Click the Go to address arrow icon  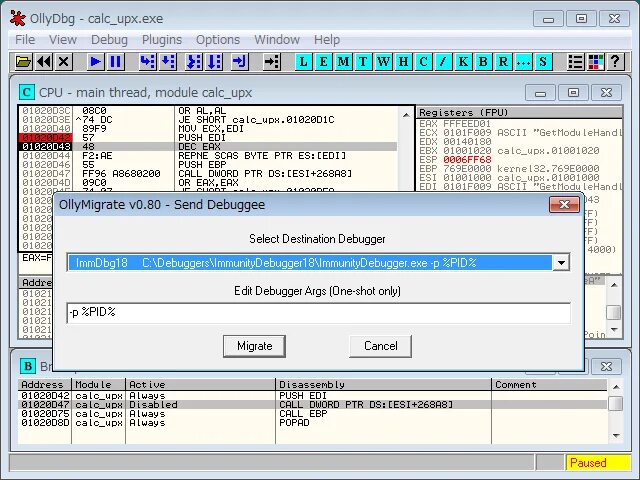(x=271, y=62)
